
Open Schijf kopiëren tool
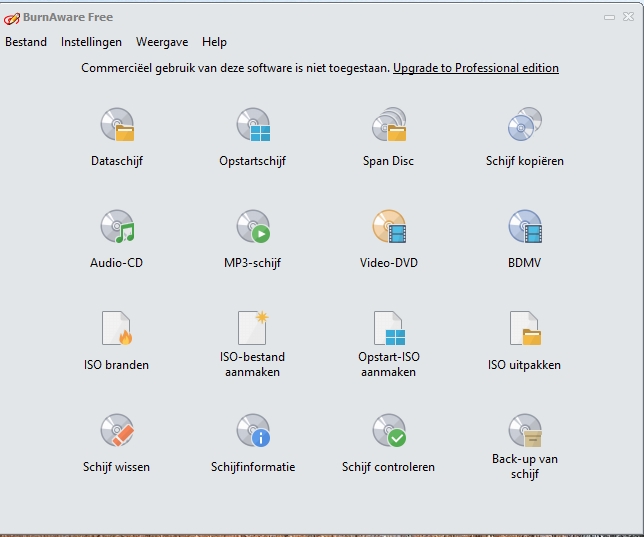(x=525, y=126)
